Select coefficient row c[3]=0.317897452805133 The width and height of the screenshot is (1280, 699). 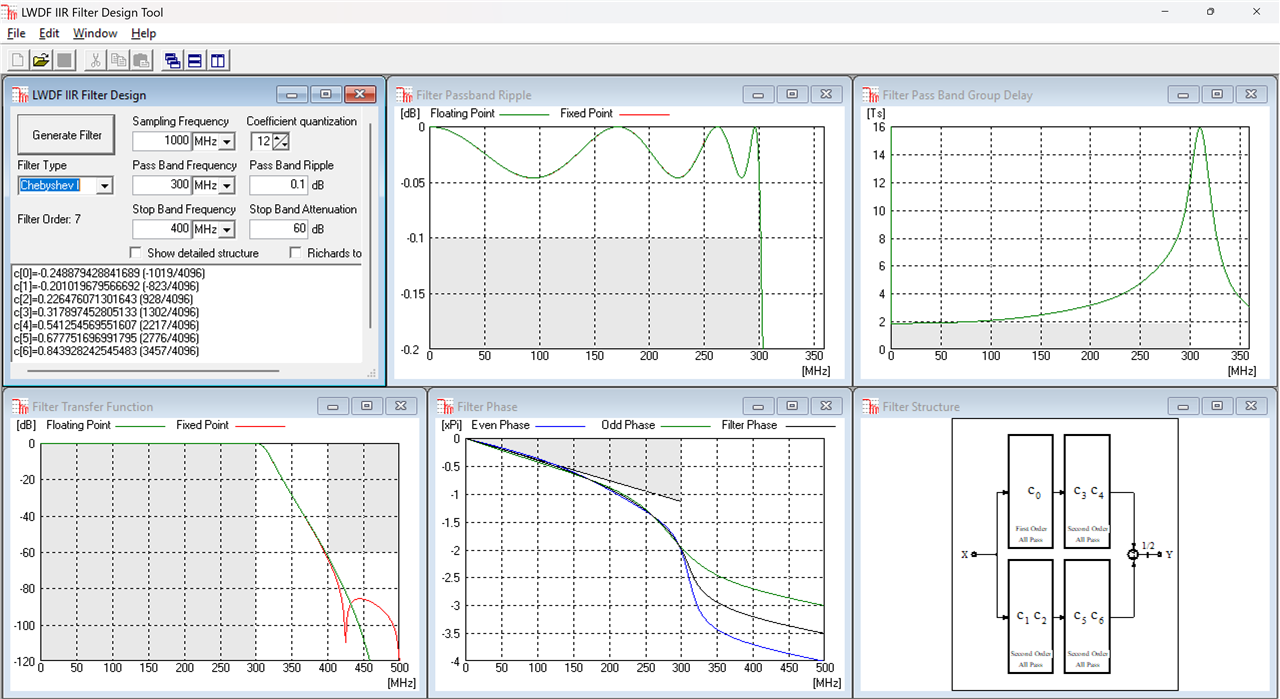[105, 311]
